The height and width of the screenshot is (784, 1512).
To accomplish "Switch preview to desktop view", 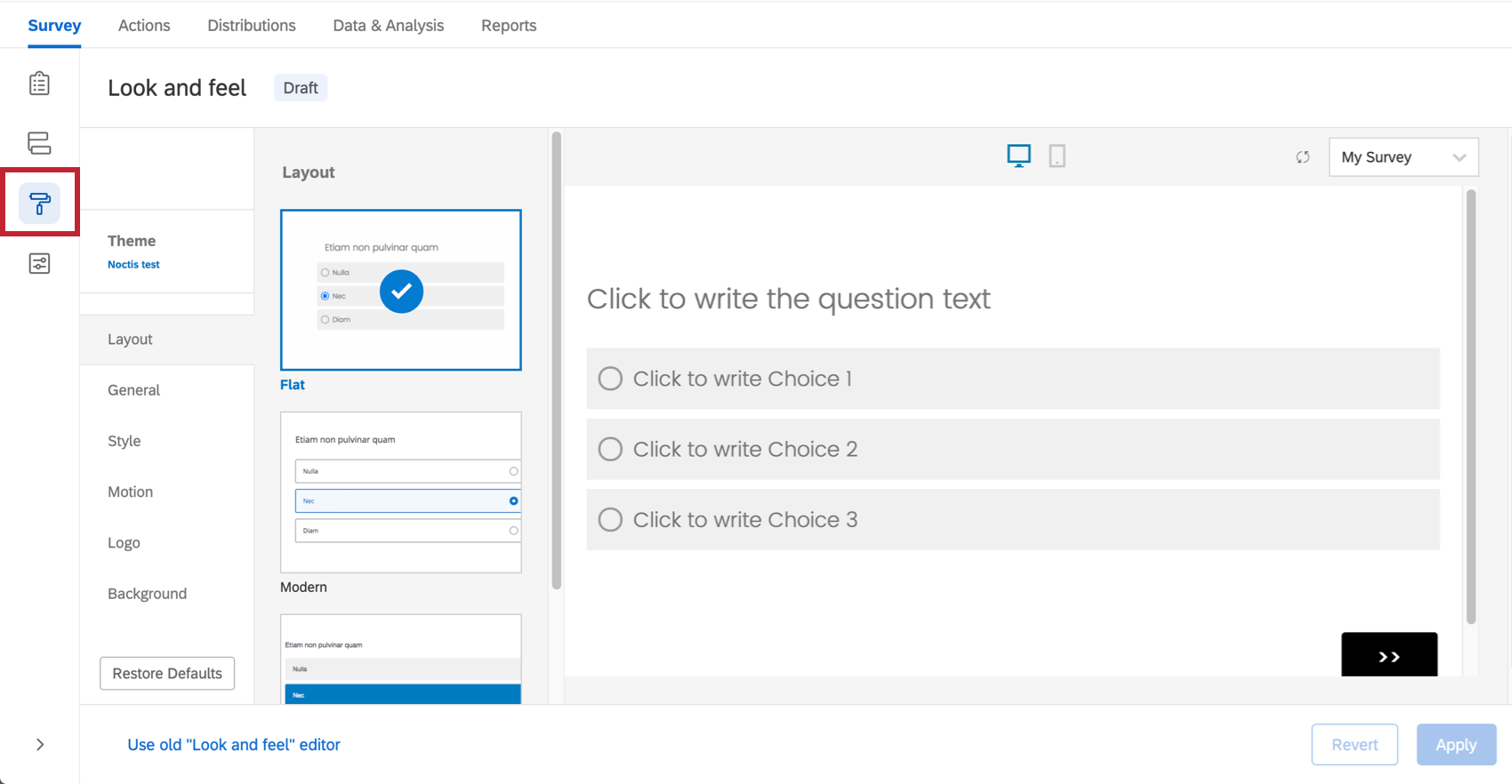I will click(x=1018, y=156).
